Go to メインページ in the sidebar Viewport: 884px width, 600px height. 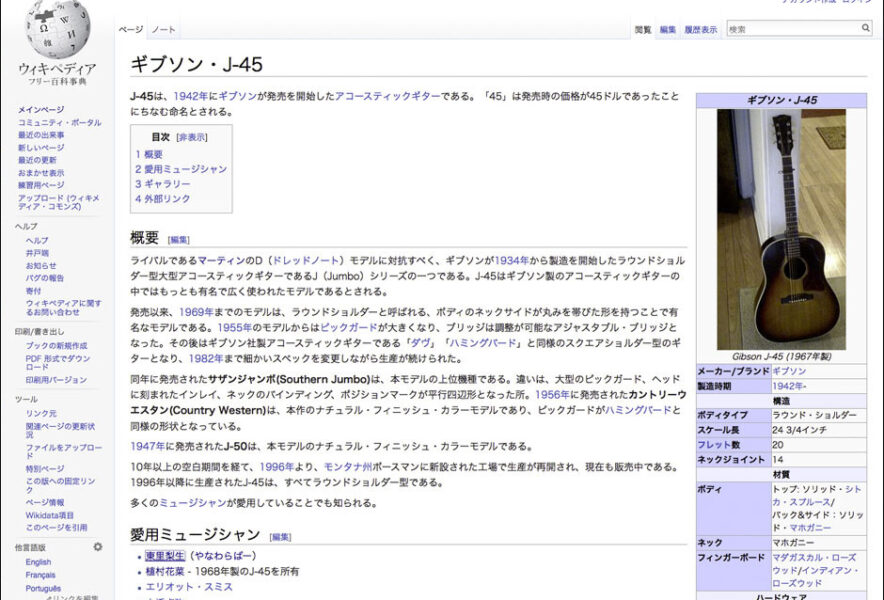click(x=41, y=109)
